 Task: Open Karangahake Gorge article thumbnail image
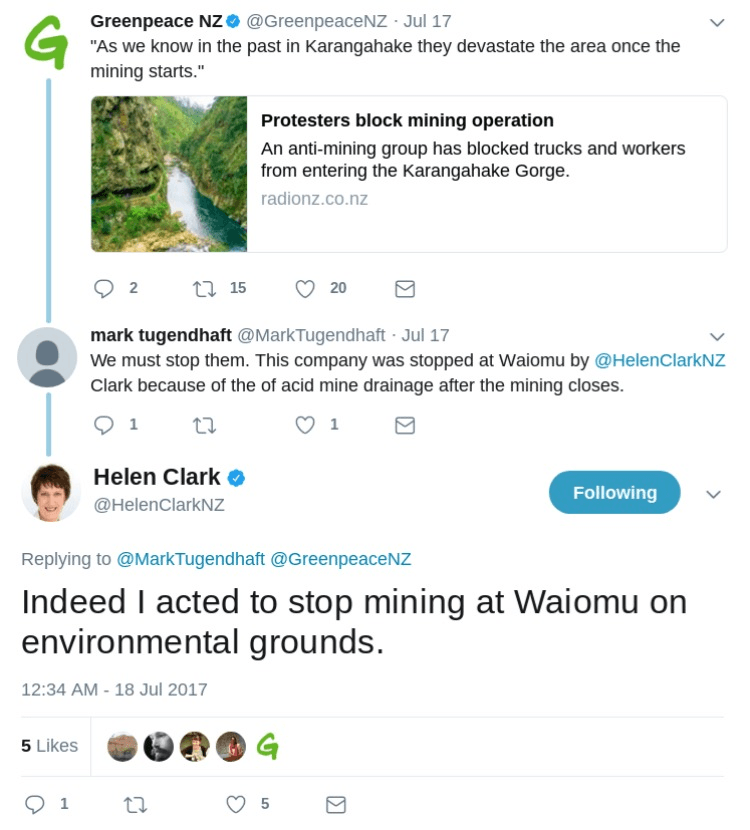(169, 174)
